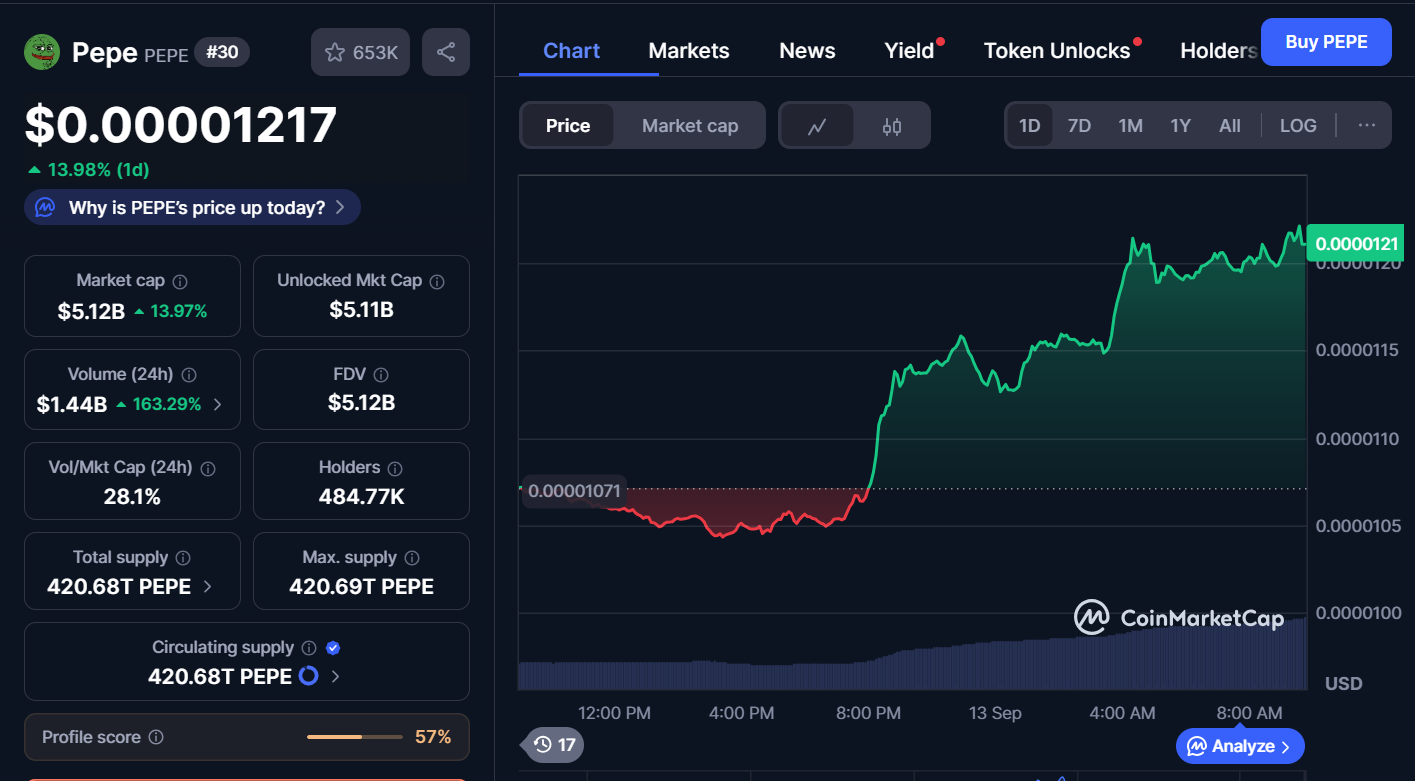Open Circulating supply info icon
This screenshot has width=1415, height=781.
(x=309, y=648)
